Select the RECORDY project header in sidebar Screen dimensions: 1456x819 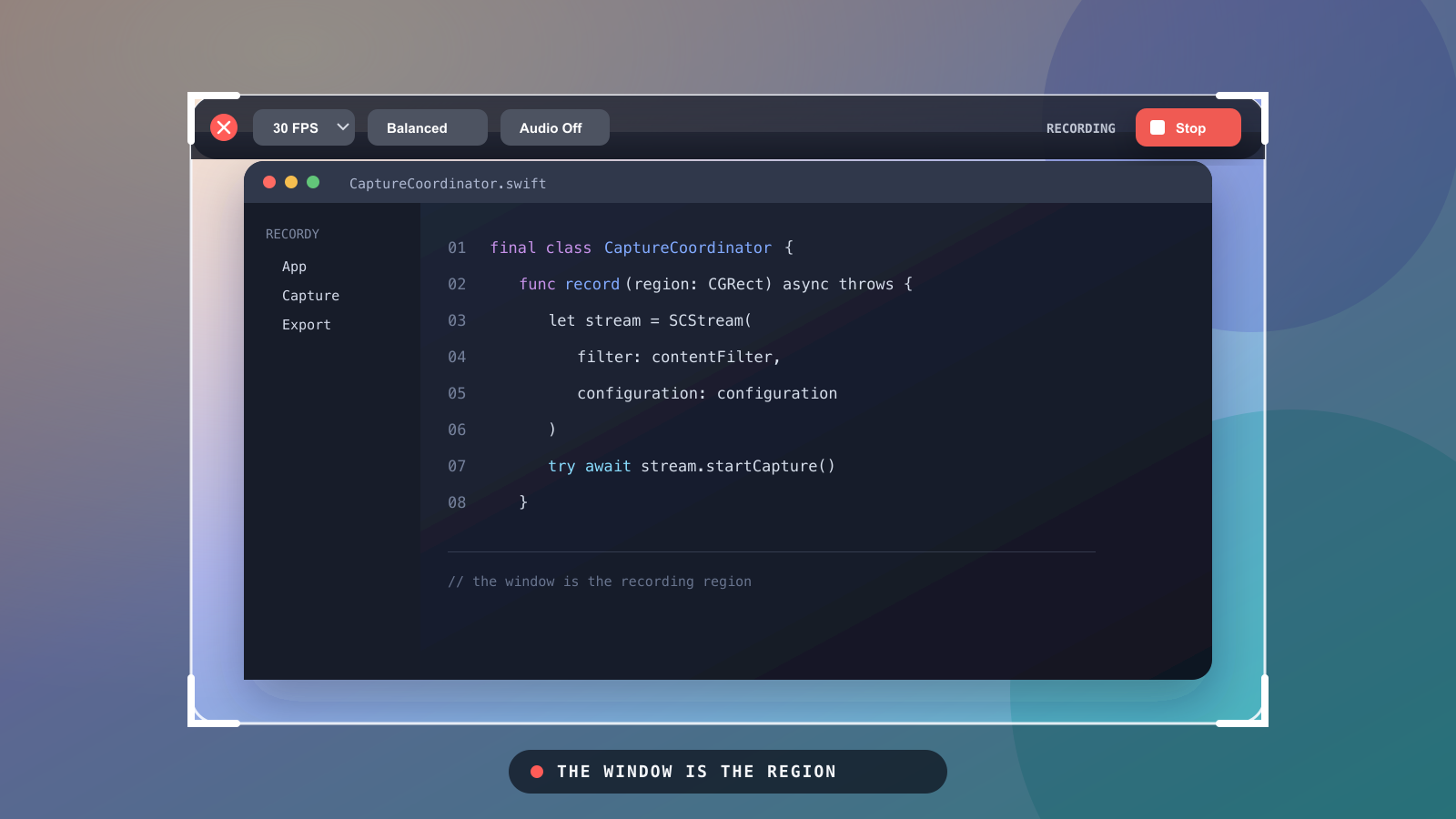[292, 234]
